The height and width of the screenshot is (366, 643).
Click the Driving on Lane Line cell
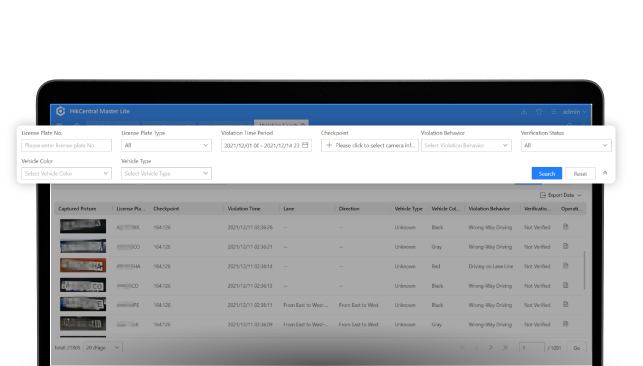click(x=491, y=266)
